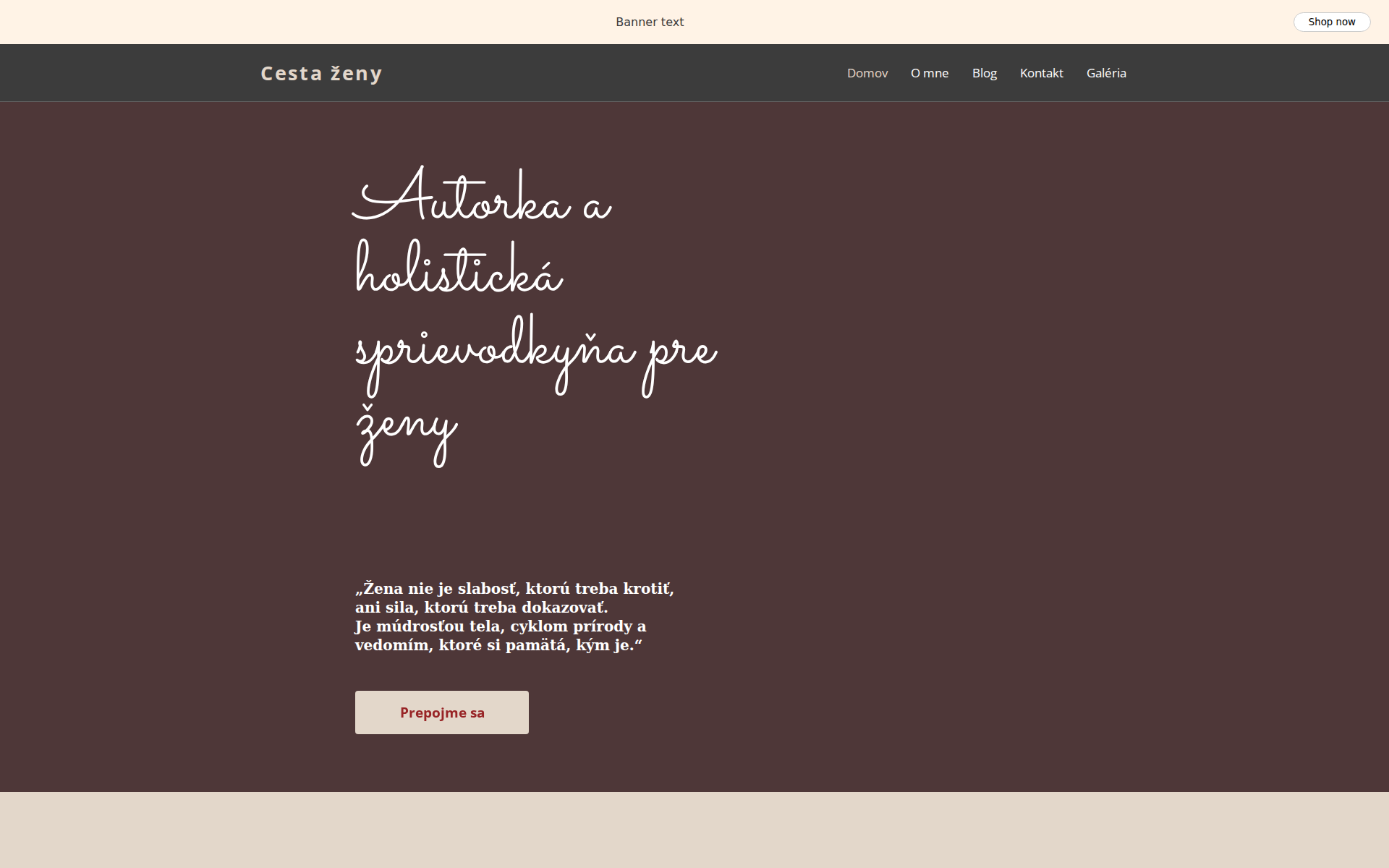Open the Galéria menu link
The image size is (1389, 868).
tap(1105, 73)
